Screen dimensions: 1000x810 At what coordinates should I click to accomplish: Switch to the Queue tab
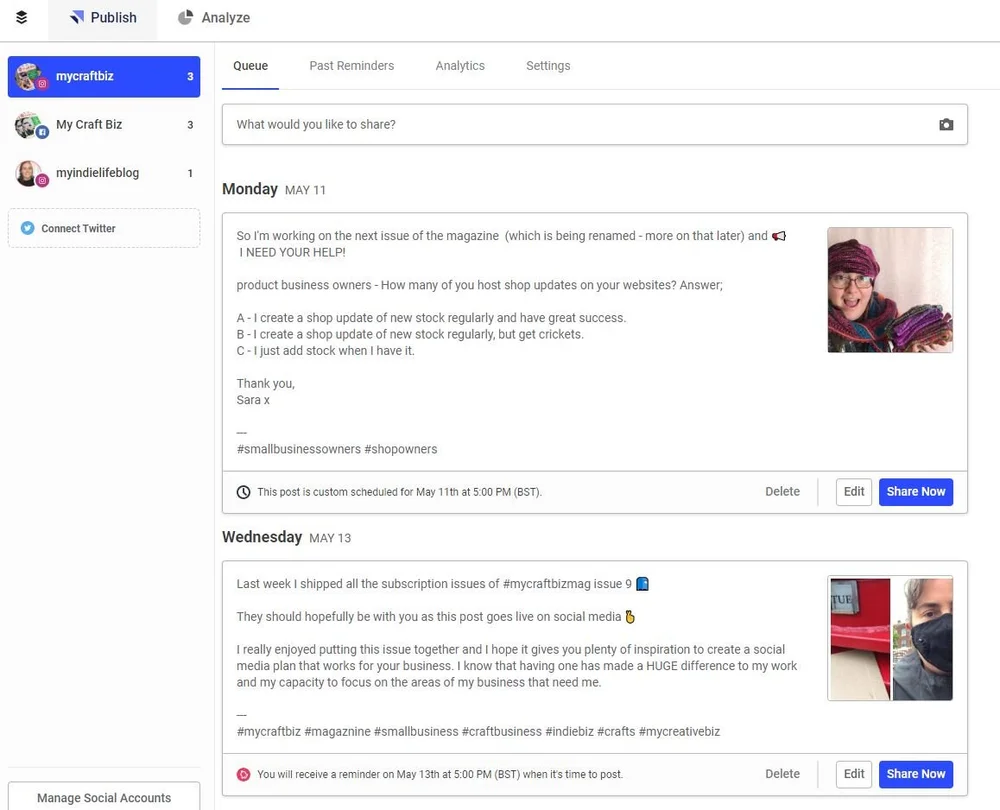click(250, 66)
